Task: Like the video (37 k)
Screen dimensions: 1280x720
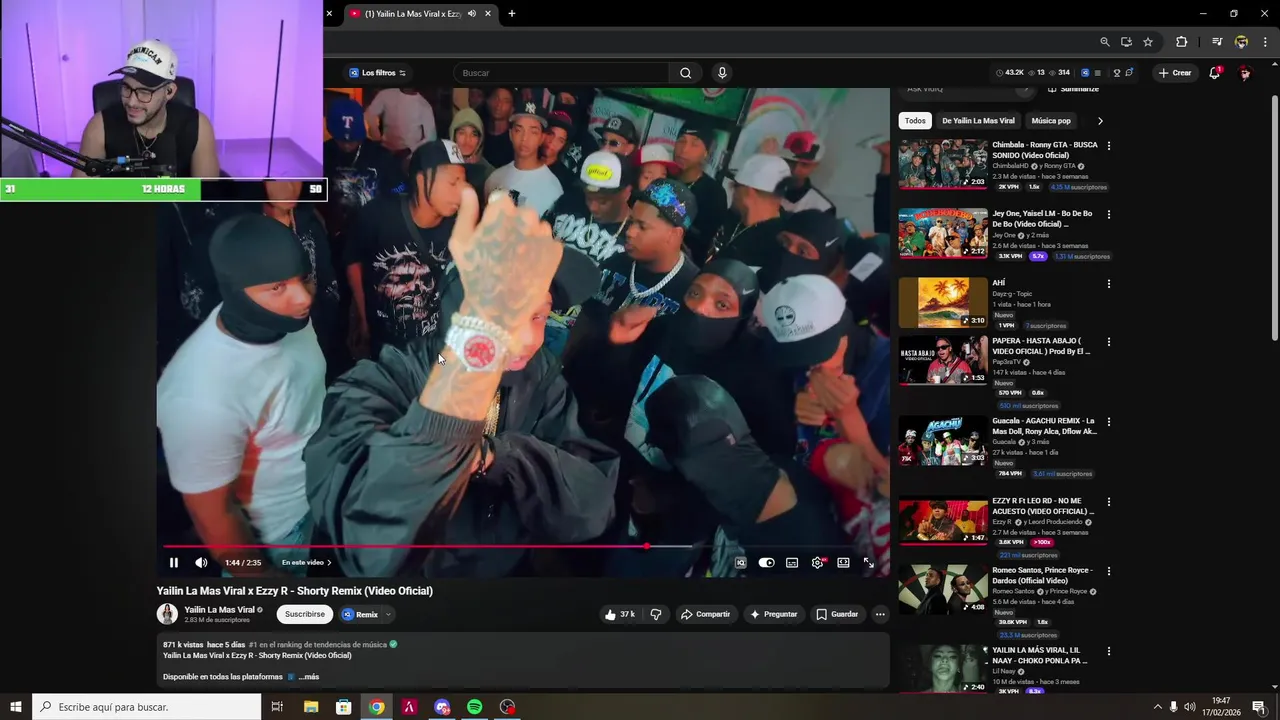Action: tap(619, 614)
